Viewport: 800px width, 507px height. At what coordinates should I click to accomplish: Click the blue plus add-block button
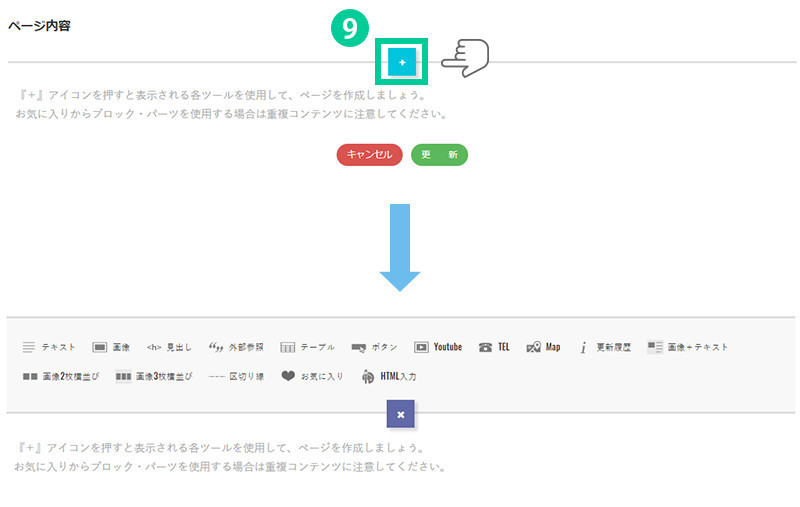(x=402, y=62)
